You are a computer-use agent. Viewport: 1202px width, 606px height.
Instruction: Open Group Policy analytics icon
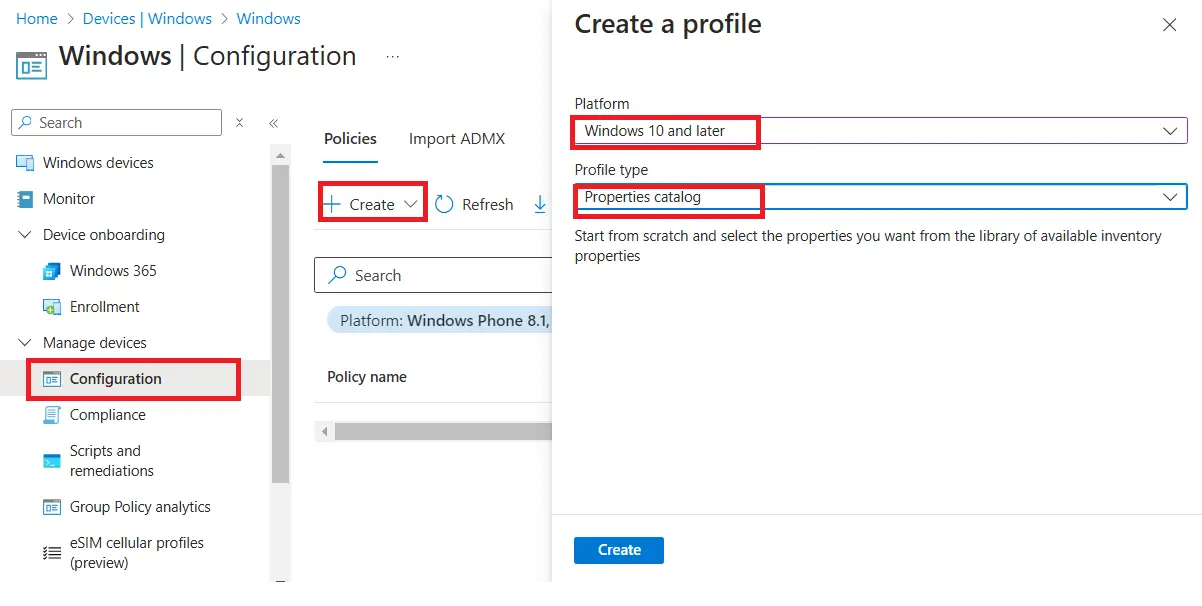click(x=52, y=507)
